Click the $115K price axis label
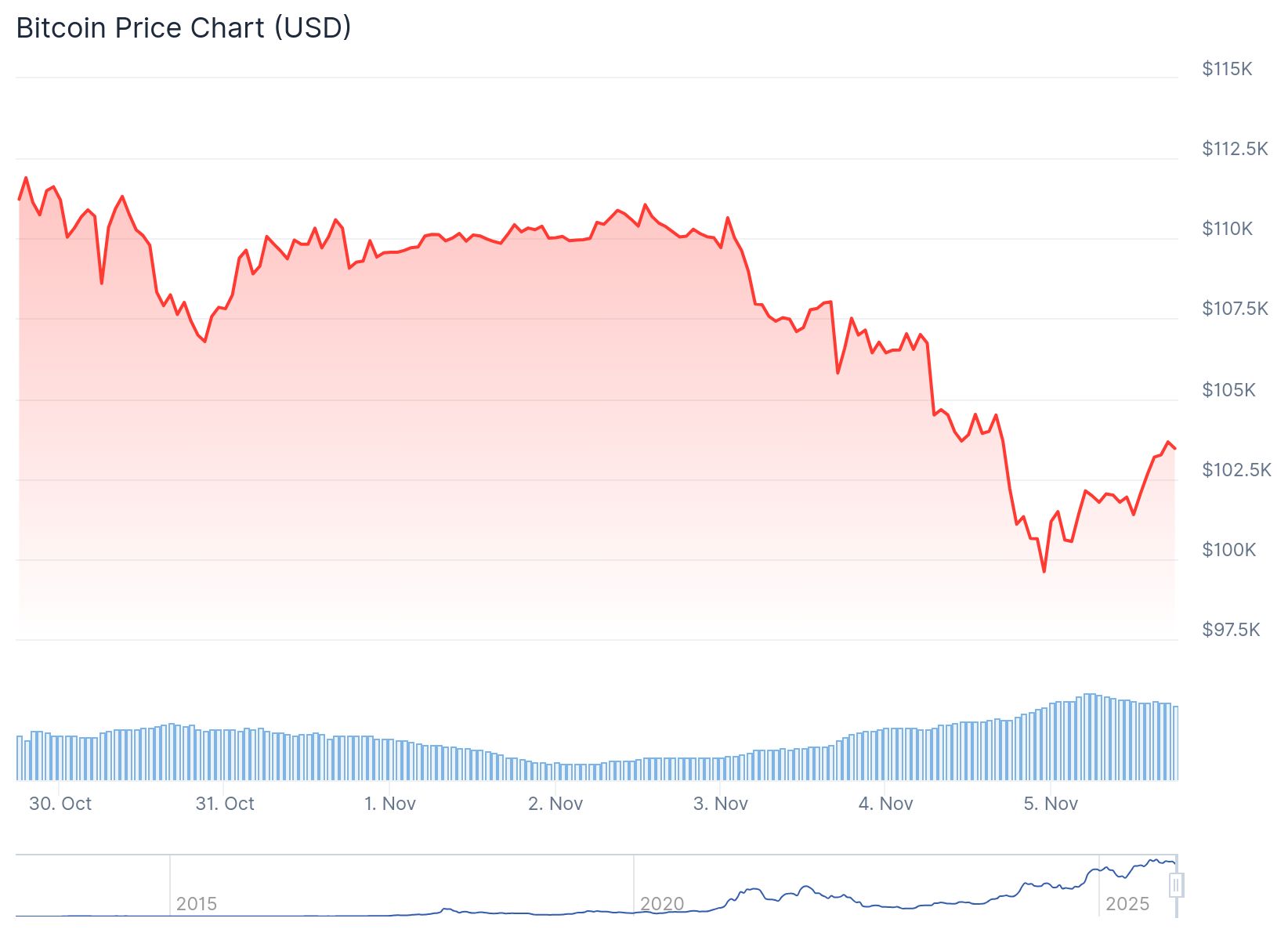The height and width of the screenshot is (940, 1288). pyautogui.click(x=1227, y=69)
